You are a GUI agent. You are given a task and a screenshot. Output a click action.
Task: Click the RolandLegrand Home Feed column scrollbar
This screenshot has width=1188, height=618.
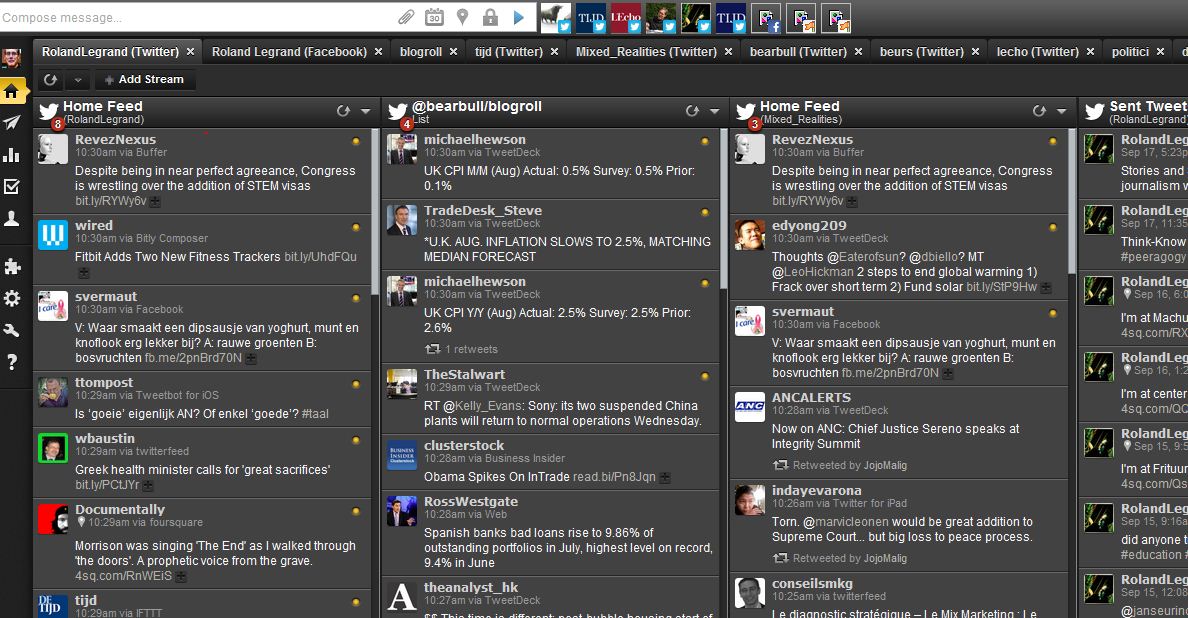(x=374, y=212)
